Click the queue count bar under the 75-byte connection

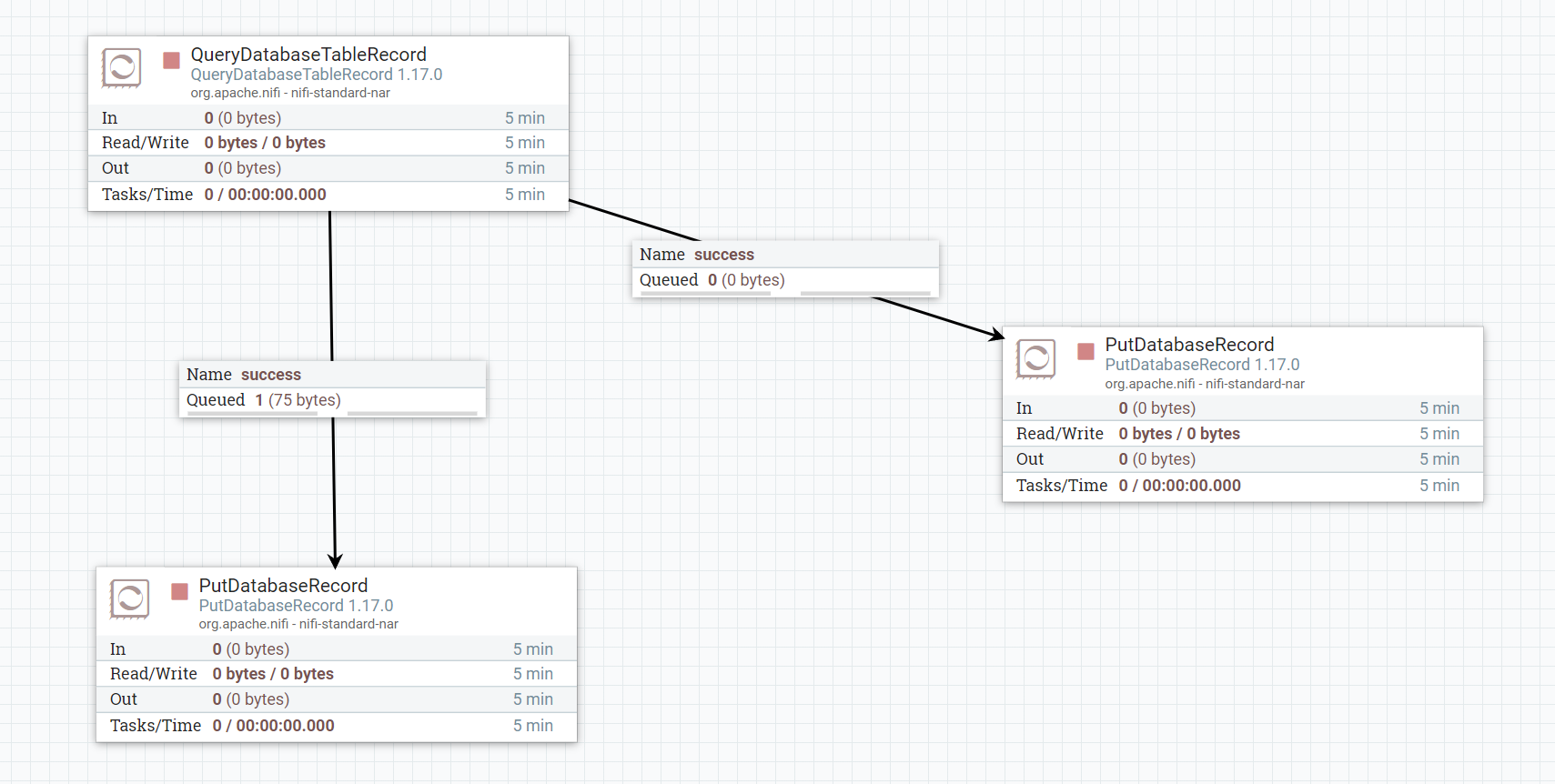coord(252,414)
